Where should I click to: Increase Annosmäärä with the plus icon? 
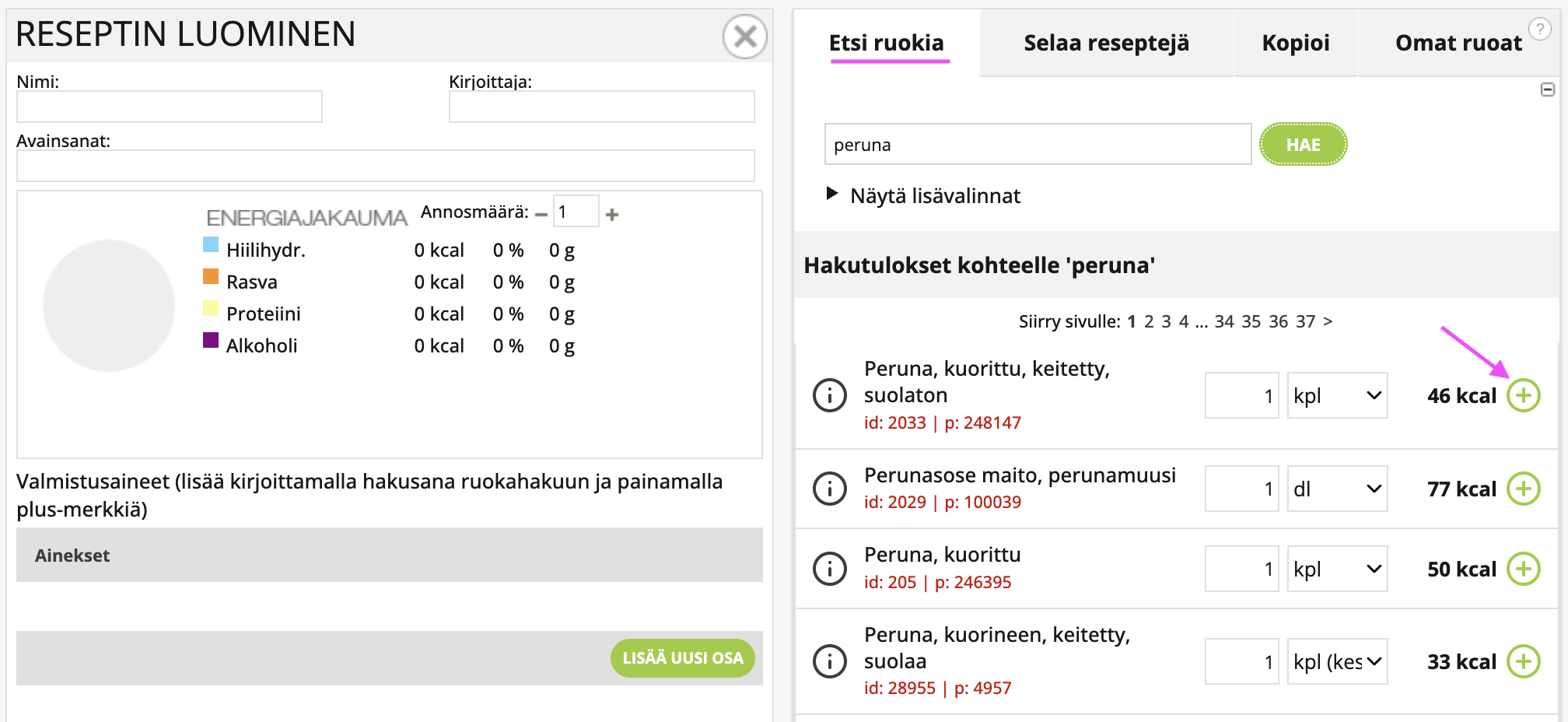612,215
